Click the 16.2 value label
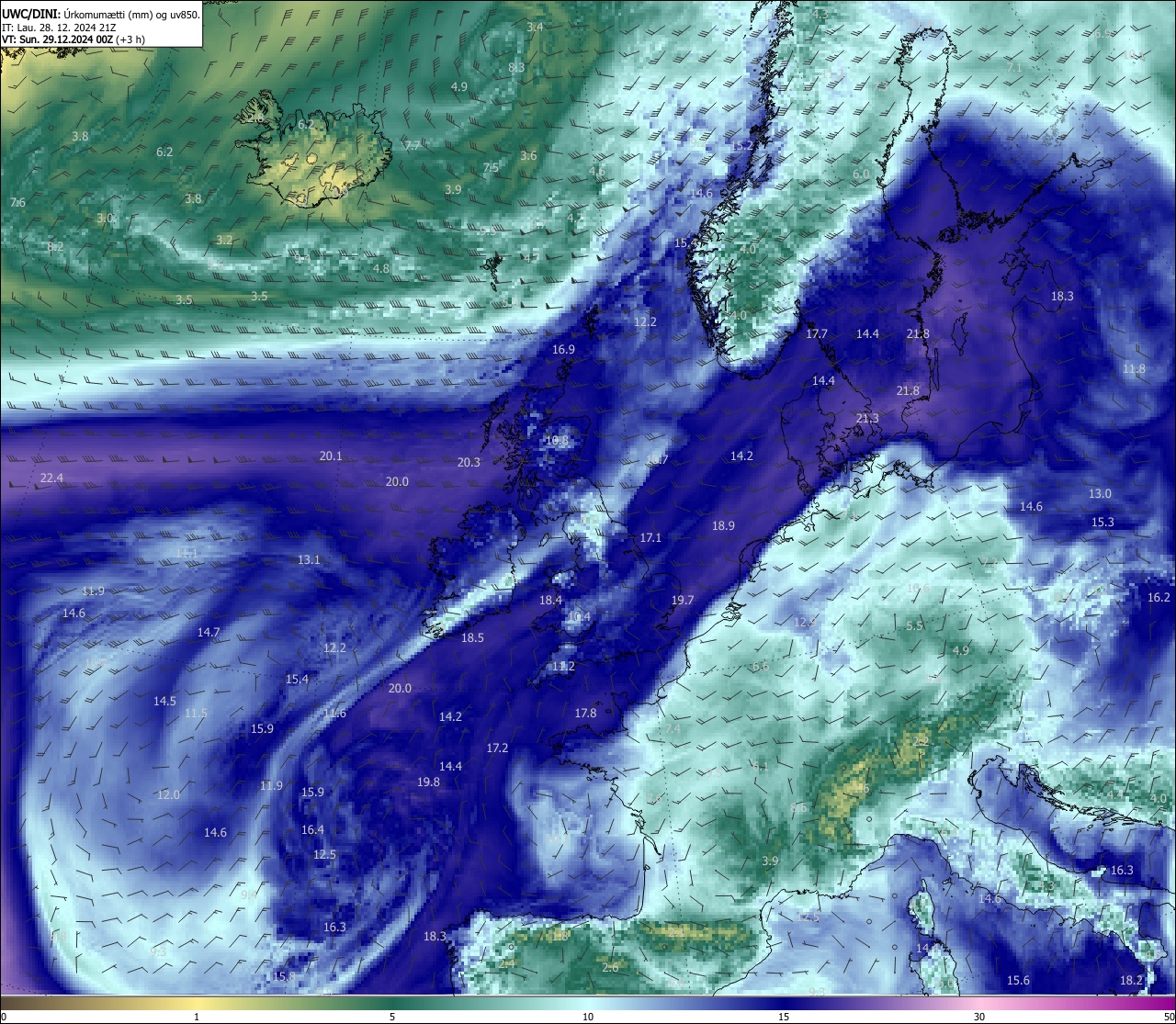Image resolution: width=1176 pixels, height=1024 pixels. pyautogui.click(x=1159, y=597)
